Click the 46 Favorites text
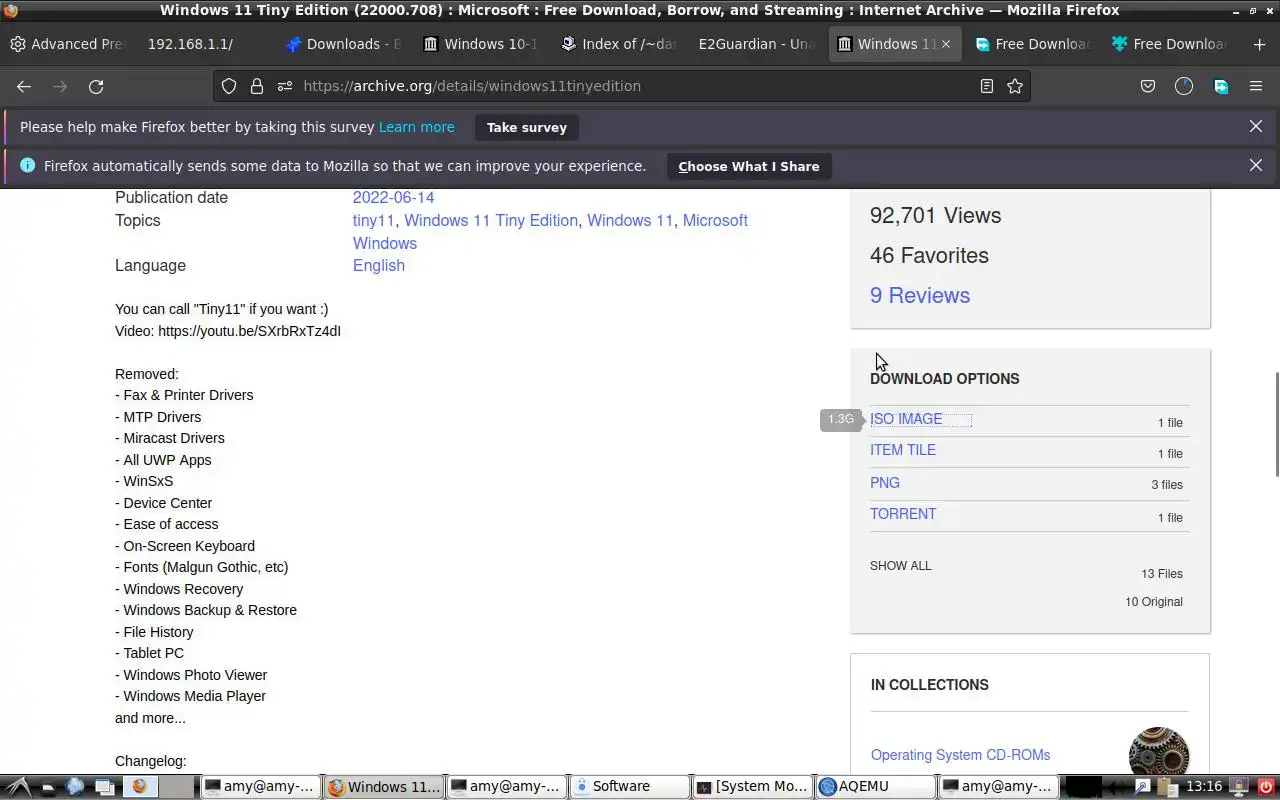Screen dimensions: 1280x800 click(x=929, y=255)
